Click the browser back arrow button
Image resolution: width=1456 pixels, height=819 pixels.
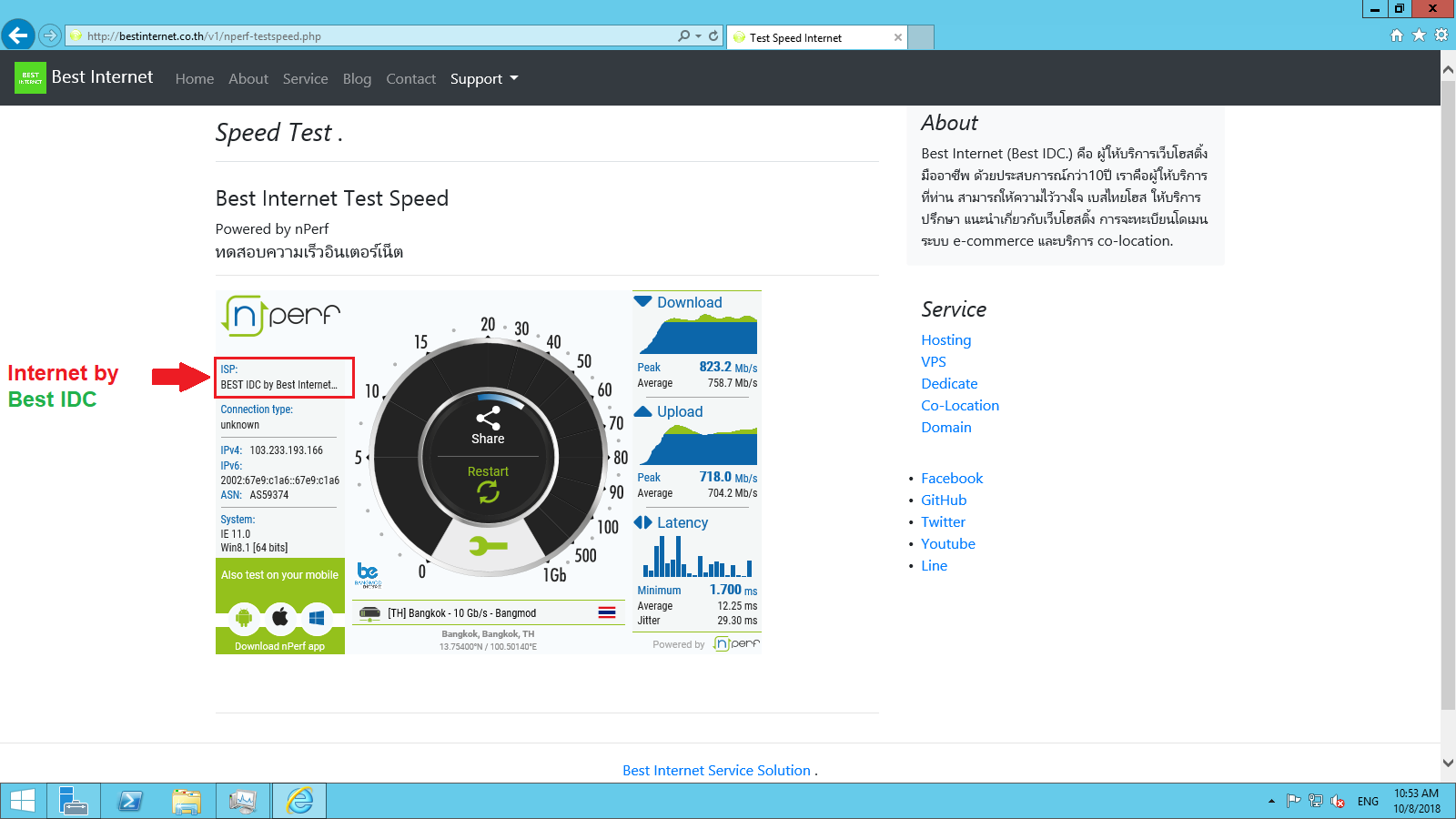click(x=18, y=35)
